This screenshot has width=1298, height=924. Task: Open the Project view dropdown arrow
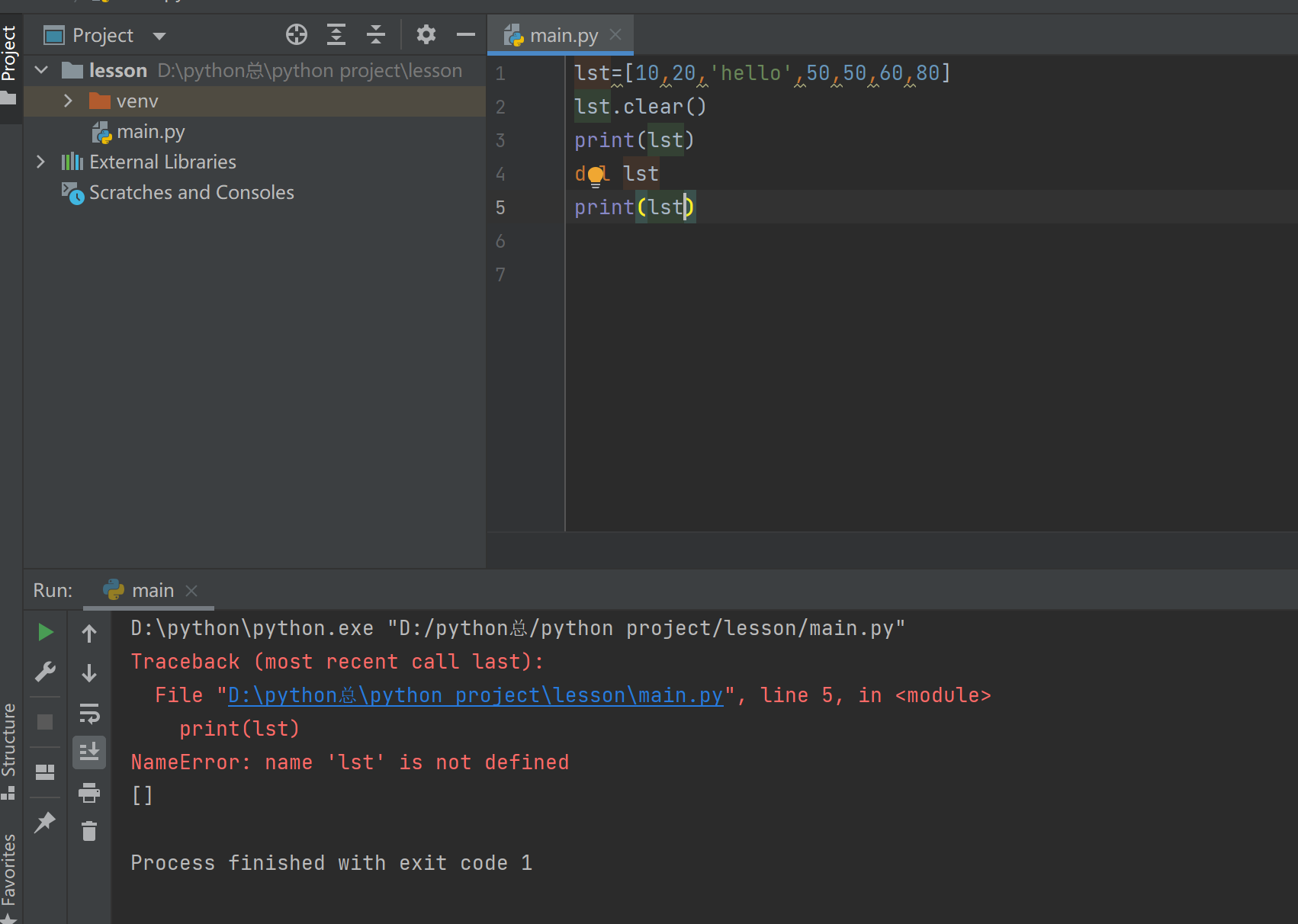159,36
